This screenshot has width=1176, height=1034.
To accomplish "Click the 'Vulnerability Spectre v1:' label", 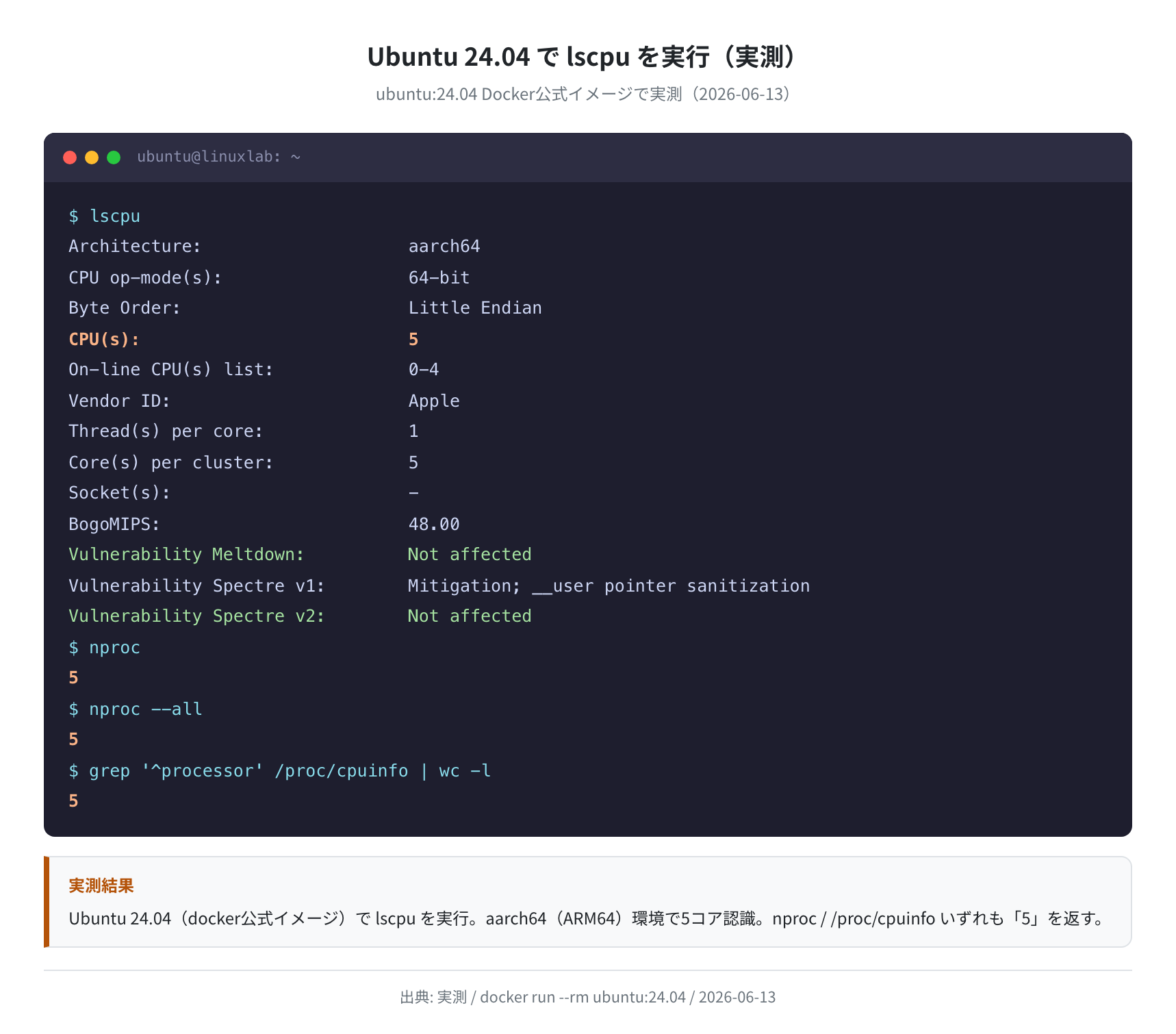I will click(196, 585).
